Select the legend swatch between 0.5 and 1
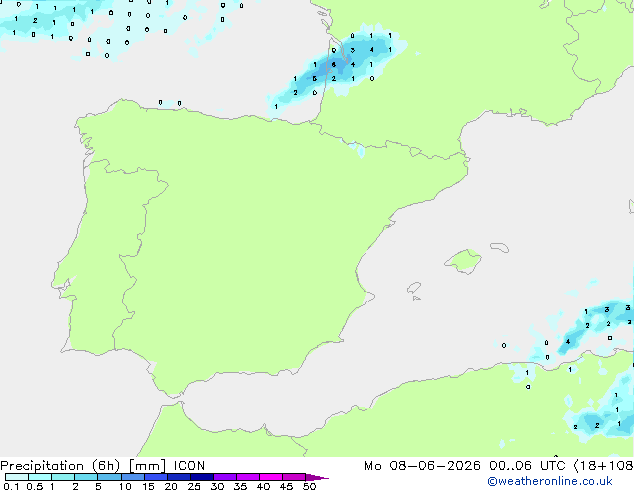The width and height of the screenshot is (634, 490). coord(40,477)
